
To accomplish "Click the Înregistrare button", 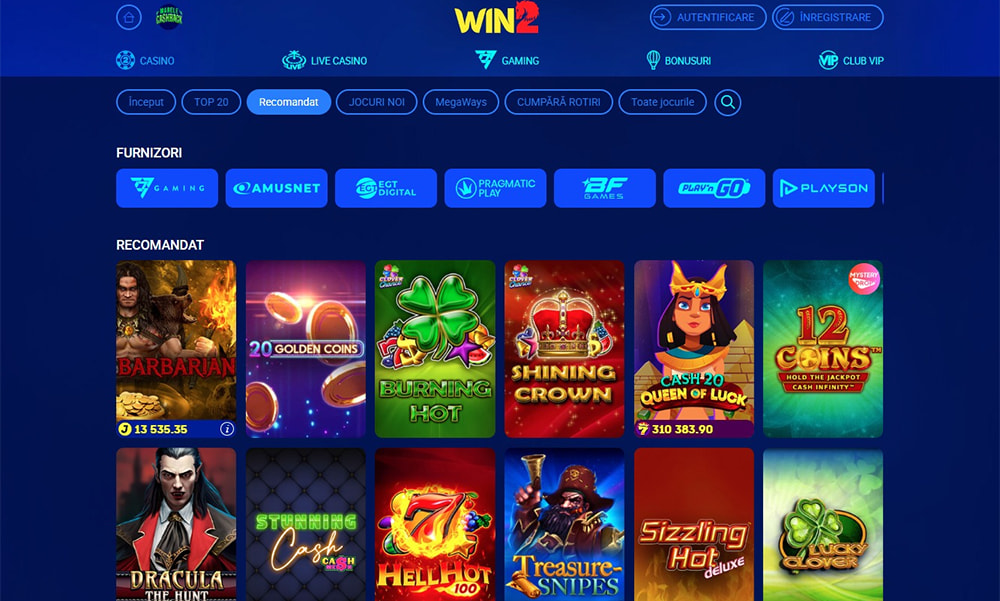I will (x=828, y=17).
